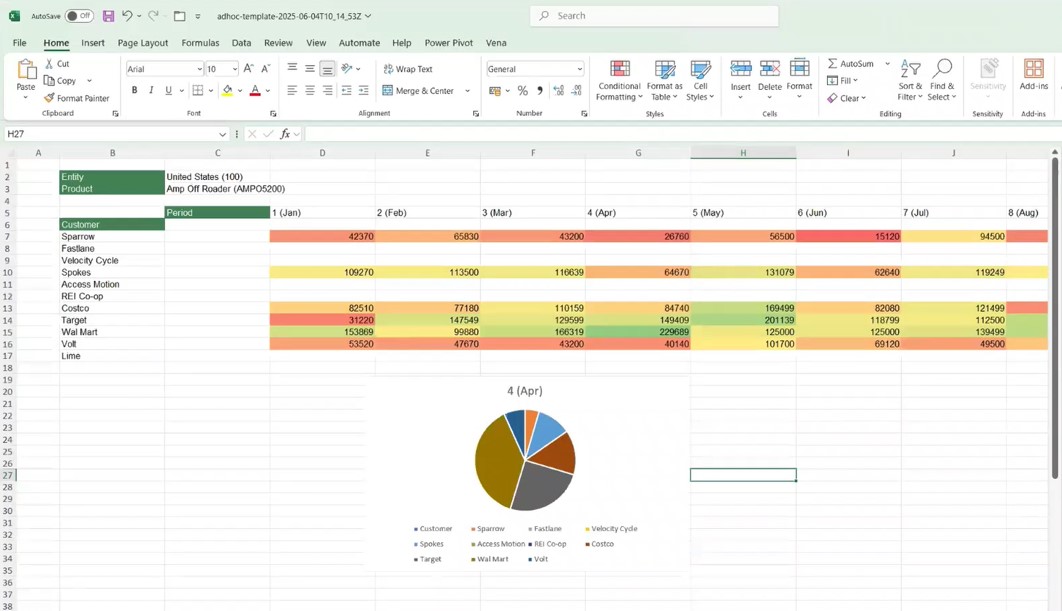Toggle Bold formatting
Image resolution: width=1062 pixels, height=611 pixels.
click(134, 91)
